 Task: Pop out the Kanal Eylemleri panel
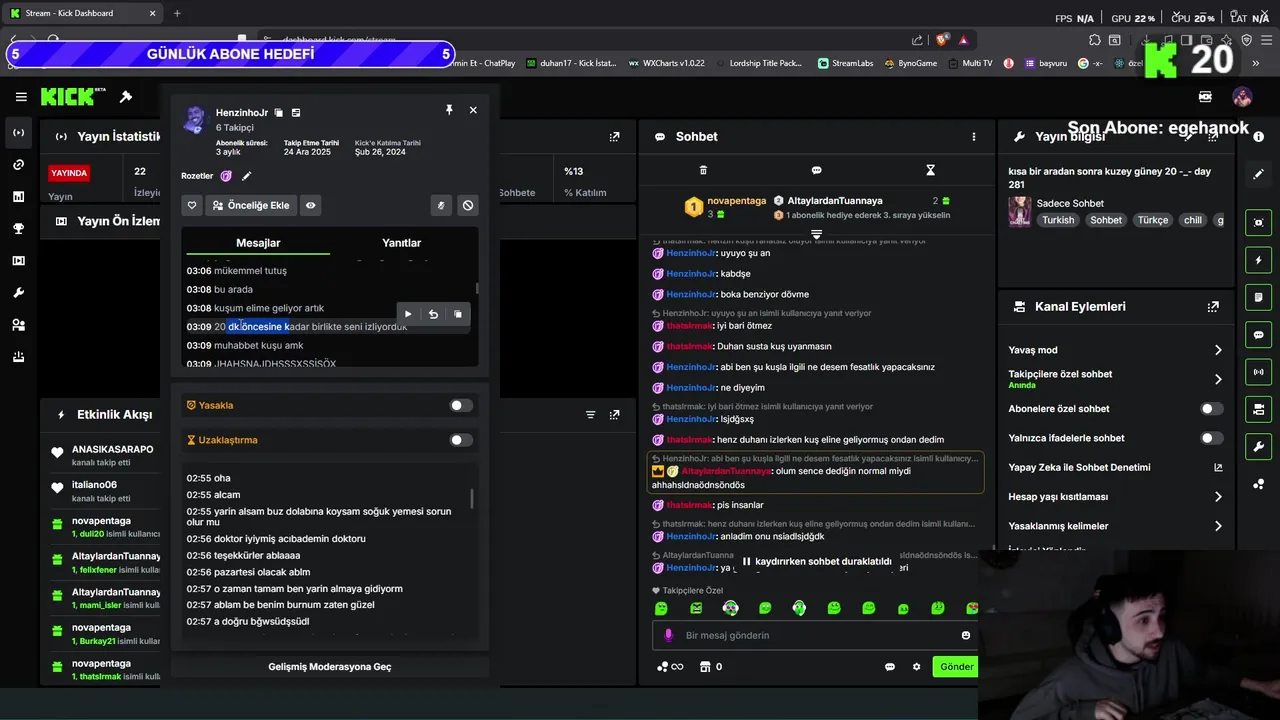tap(1213, 307)
